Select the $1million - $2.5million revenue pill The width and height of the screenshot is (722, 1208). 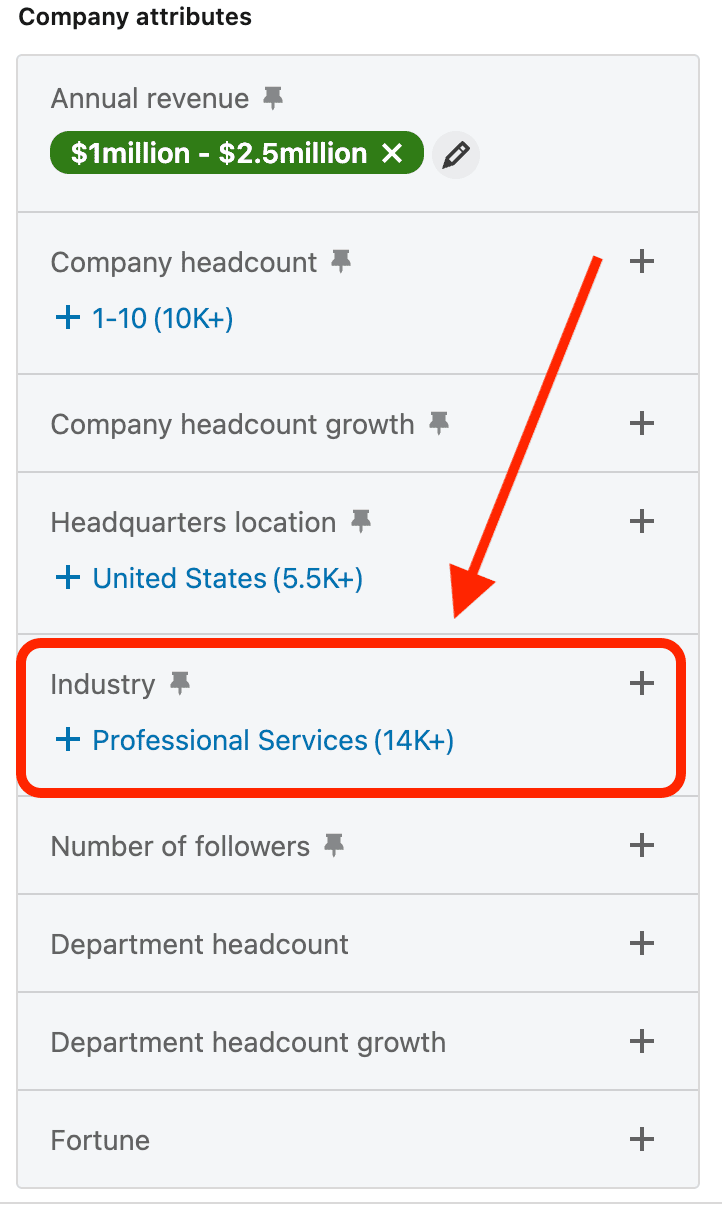click(218, 154)
